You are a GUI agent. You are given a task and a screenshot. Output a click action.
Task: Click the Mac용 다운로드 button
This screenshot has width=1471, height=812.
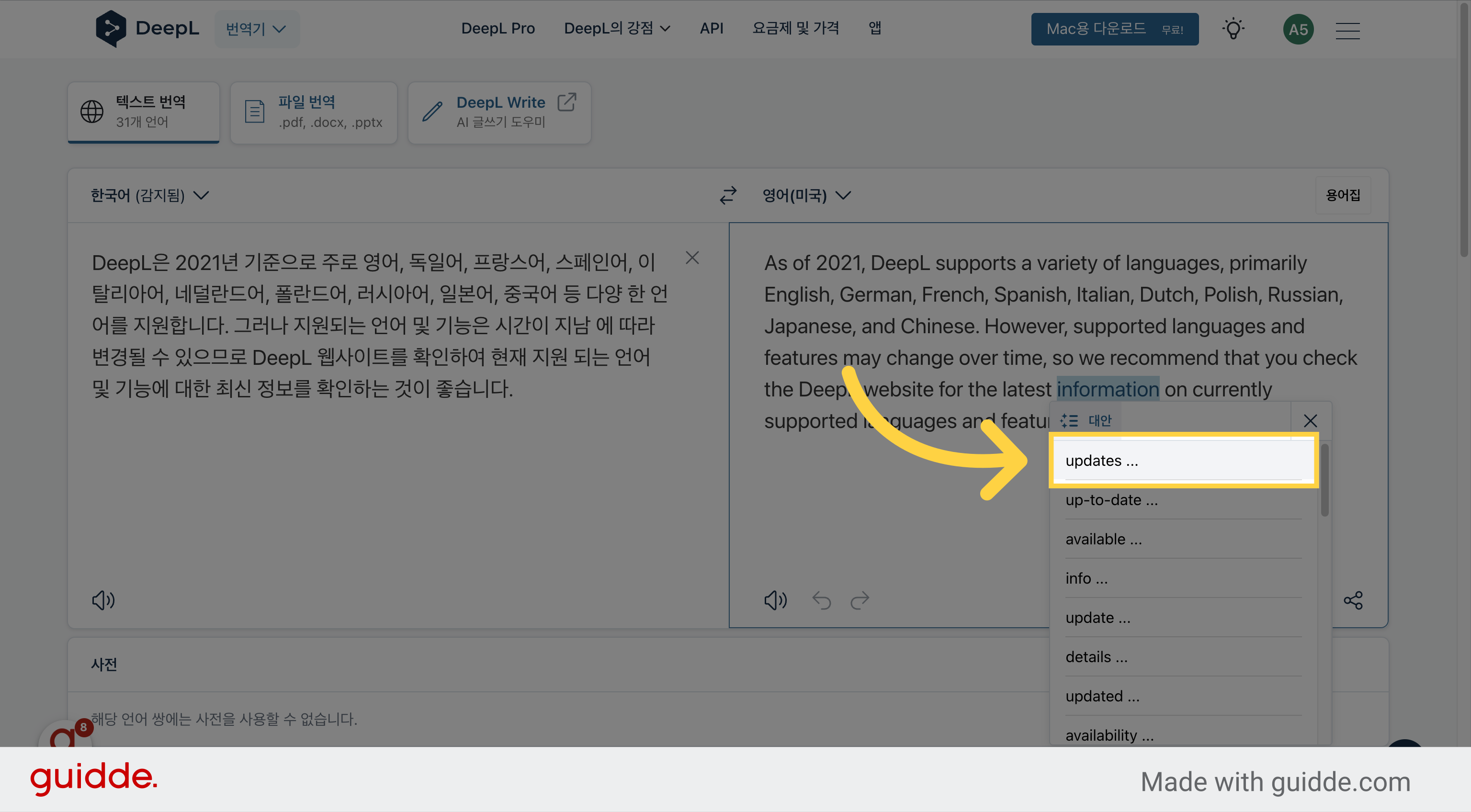click(1115, 29)
